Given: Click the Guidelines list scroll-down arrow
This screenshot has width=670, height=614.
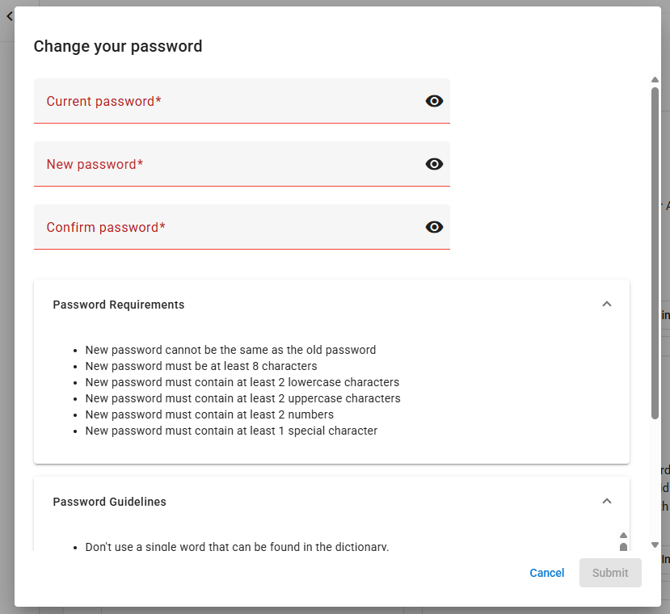Looking at the screenshot, I should tap(623, 547).
